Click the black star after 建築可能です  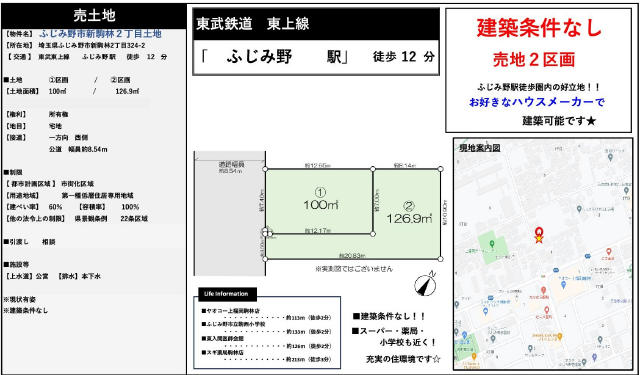[592, 121]
